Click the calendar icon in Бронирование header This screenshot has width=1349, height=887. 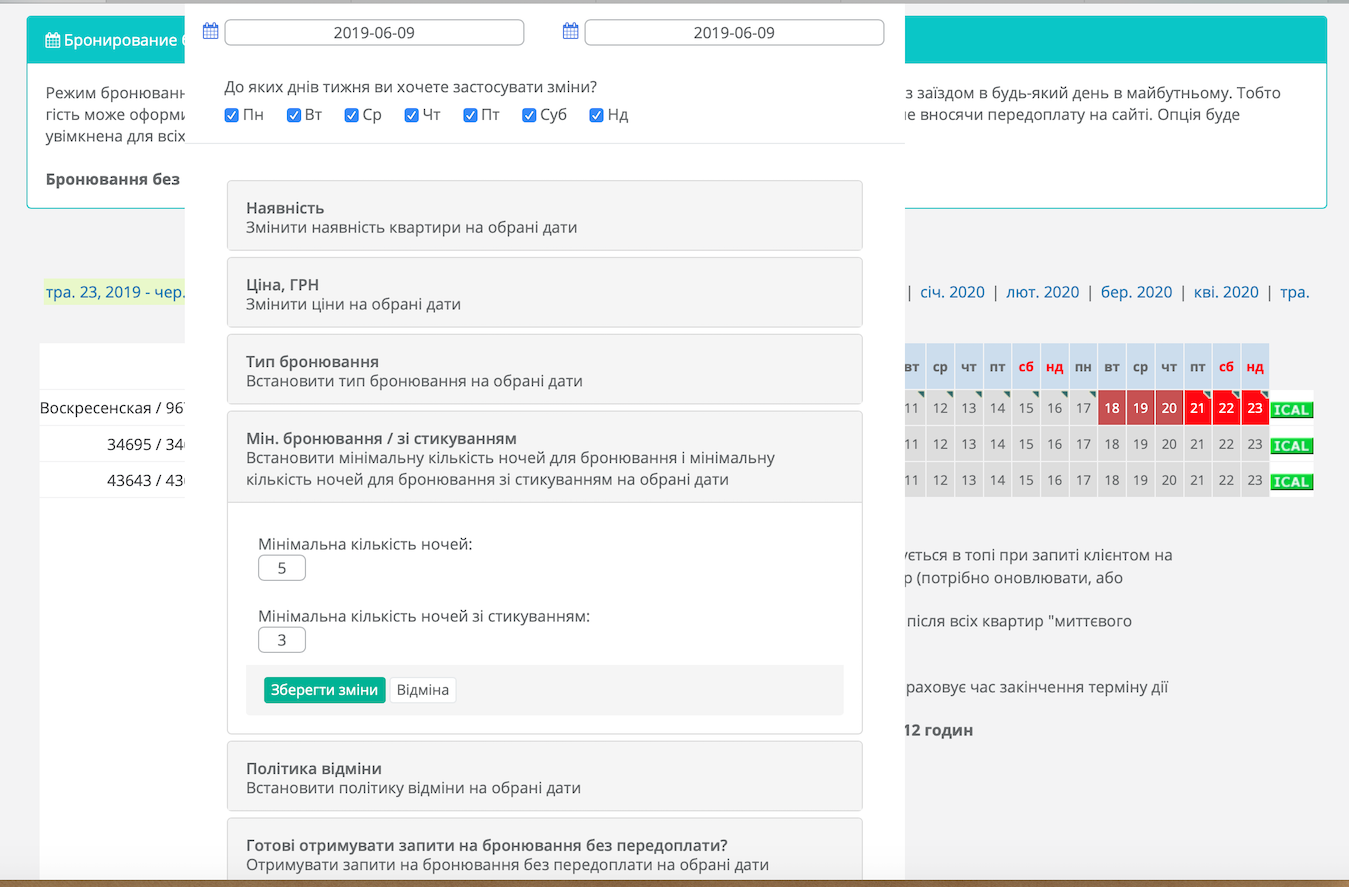pos(53,41)
